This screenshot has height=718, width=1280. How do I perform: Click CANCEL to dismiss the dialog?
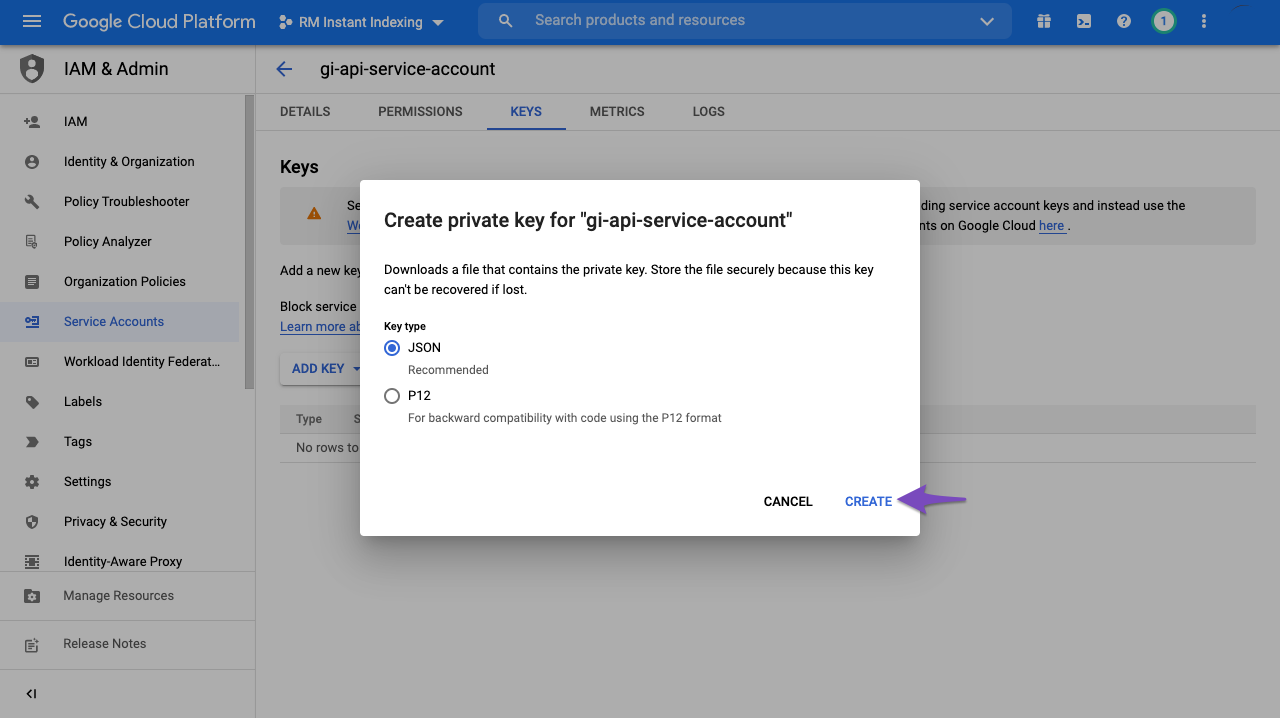pos(787,501)
